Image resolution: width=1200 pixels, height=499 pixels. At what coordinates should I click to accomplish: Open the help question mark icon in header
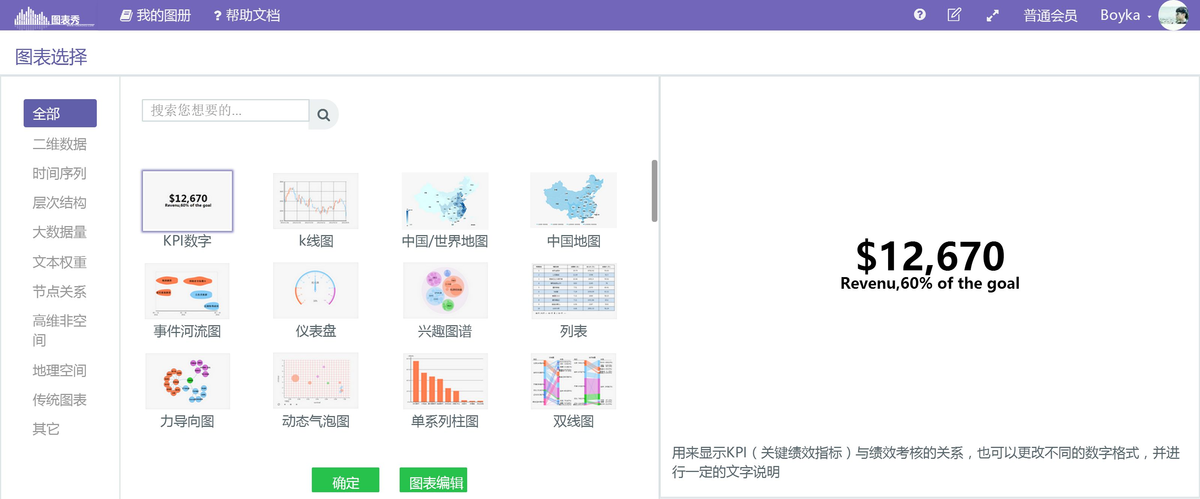920,15
